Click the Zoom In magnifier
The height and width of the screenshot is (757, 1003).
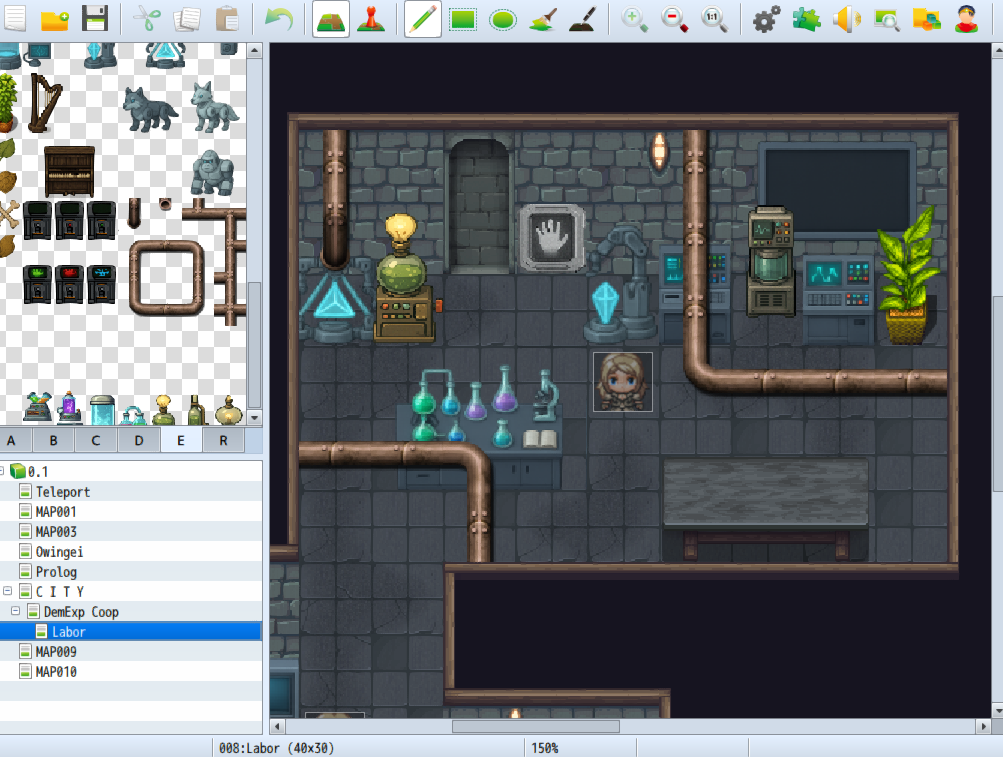(634, 19)
